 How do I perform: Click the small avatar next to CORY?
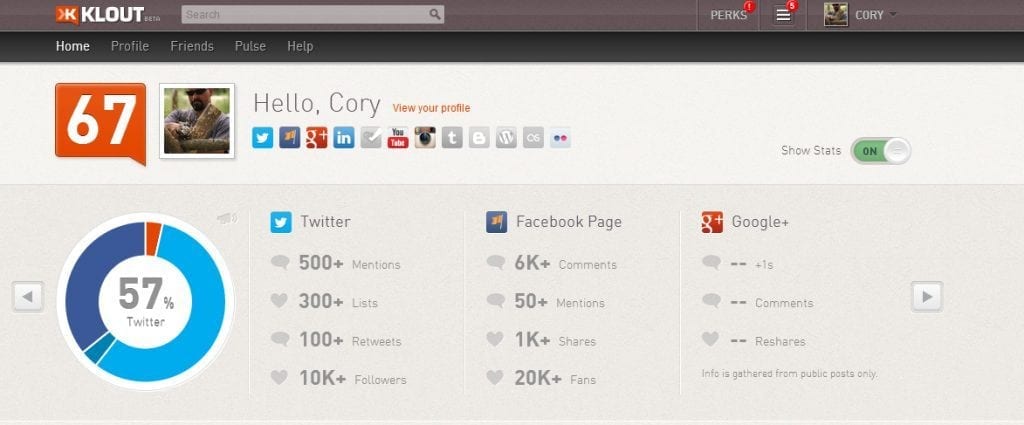(836, 14)
